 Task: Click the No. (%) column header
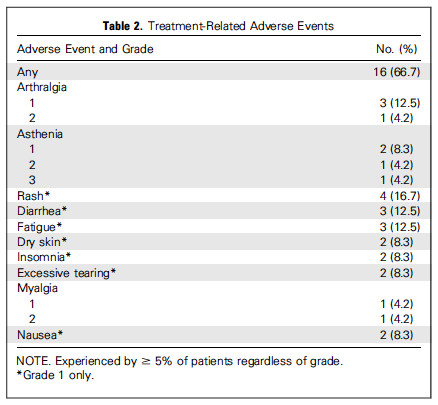point(397,49)
